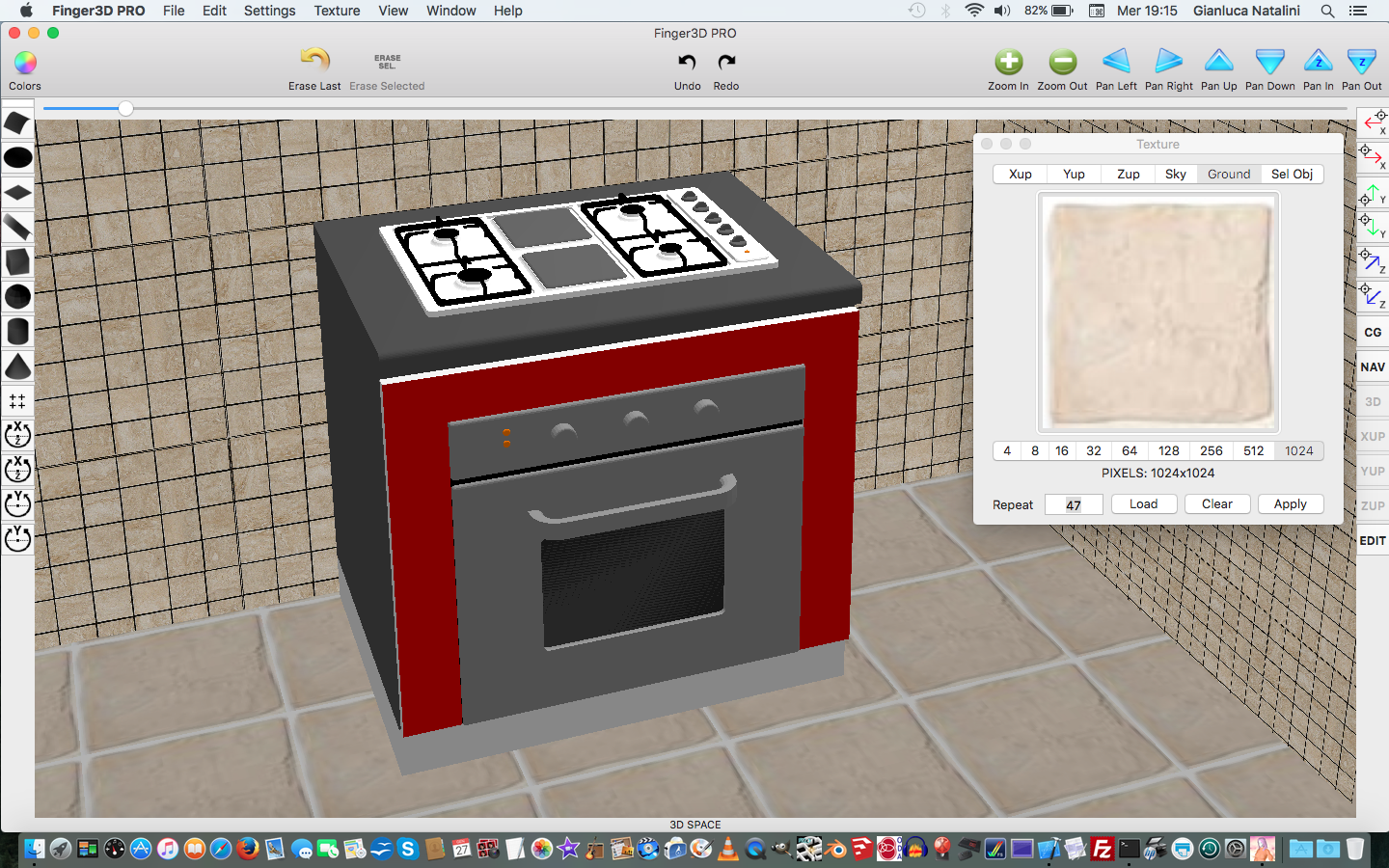Image resolution: width=1389 pixels, height=868 pixels.
Task: Move along Y with green down arrow
Action: click(1374, 227)
